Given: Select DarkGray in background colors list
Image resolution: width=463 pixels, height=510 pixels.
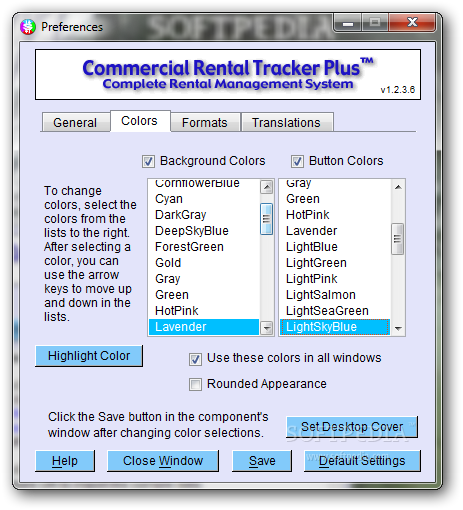Looking at the screenshot, I should pyautogui.click(x=204, y=215).
